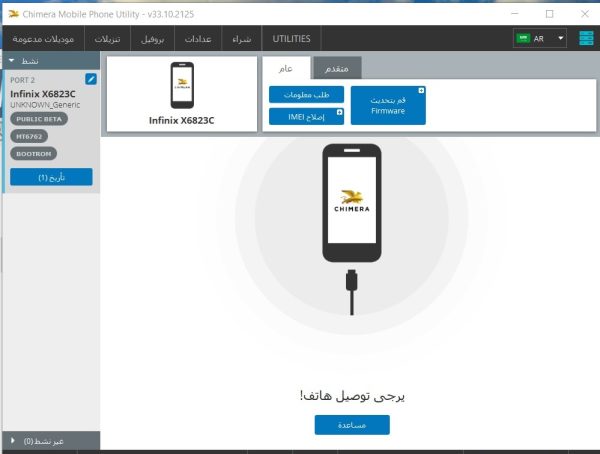The height and width of the screenshot is (454, 600).
Task: Open عدادات settings menu
Action: point(198,39)
